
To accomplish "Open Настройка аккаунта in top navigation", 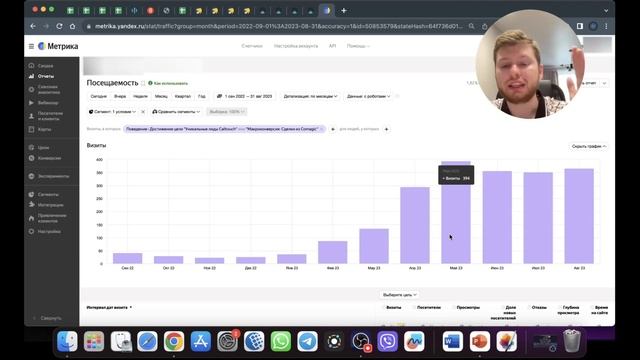I will pos(296,46).
